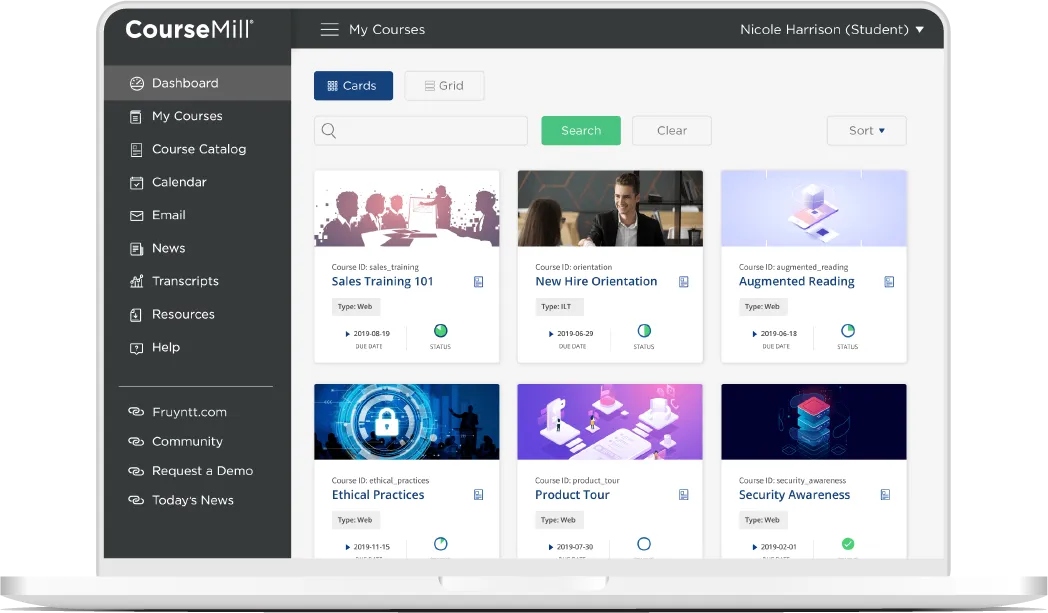
Task: Open the Product Tour course title
Action: pyautogui.click(x=572, y=495)
